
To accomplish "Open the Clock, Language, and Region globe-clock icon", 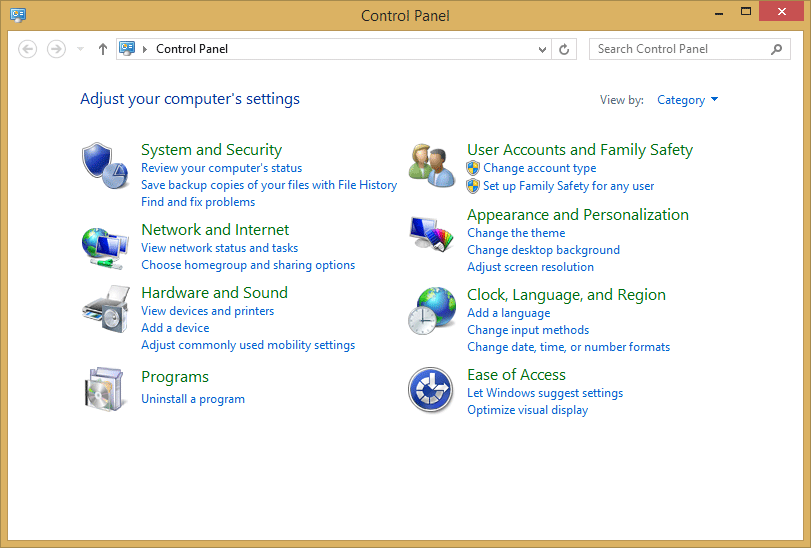I will 432,311.
